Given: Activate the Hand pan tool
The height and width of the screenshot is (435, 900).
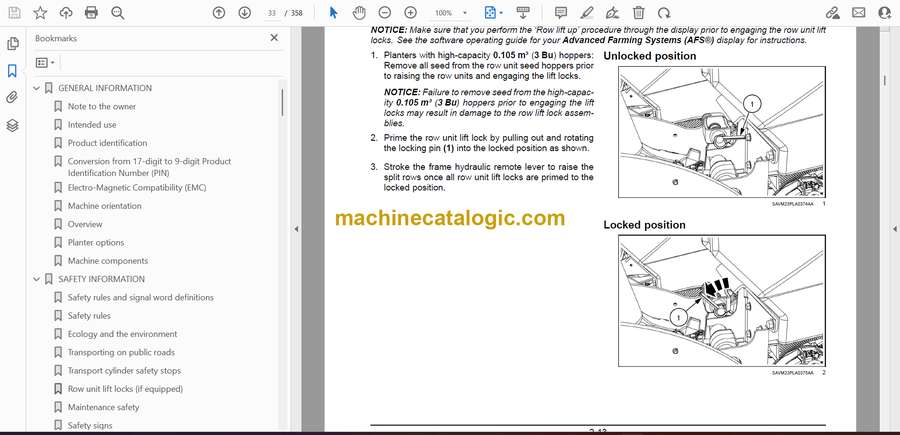Looking at the screenshot, I should [x=359, y=13].
